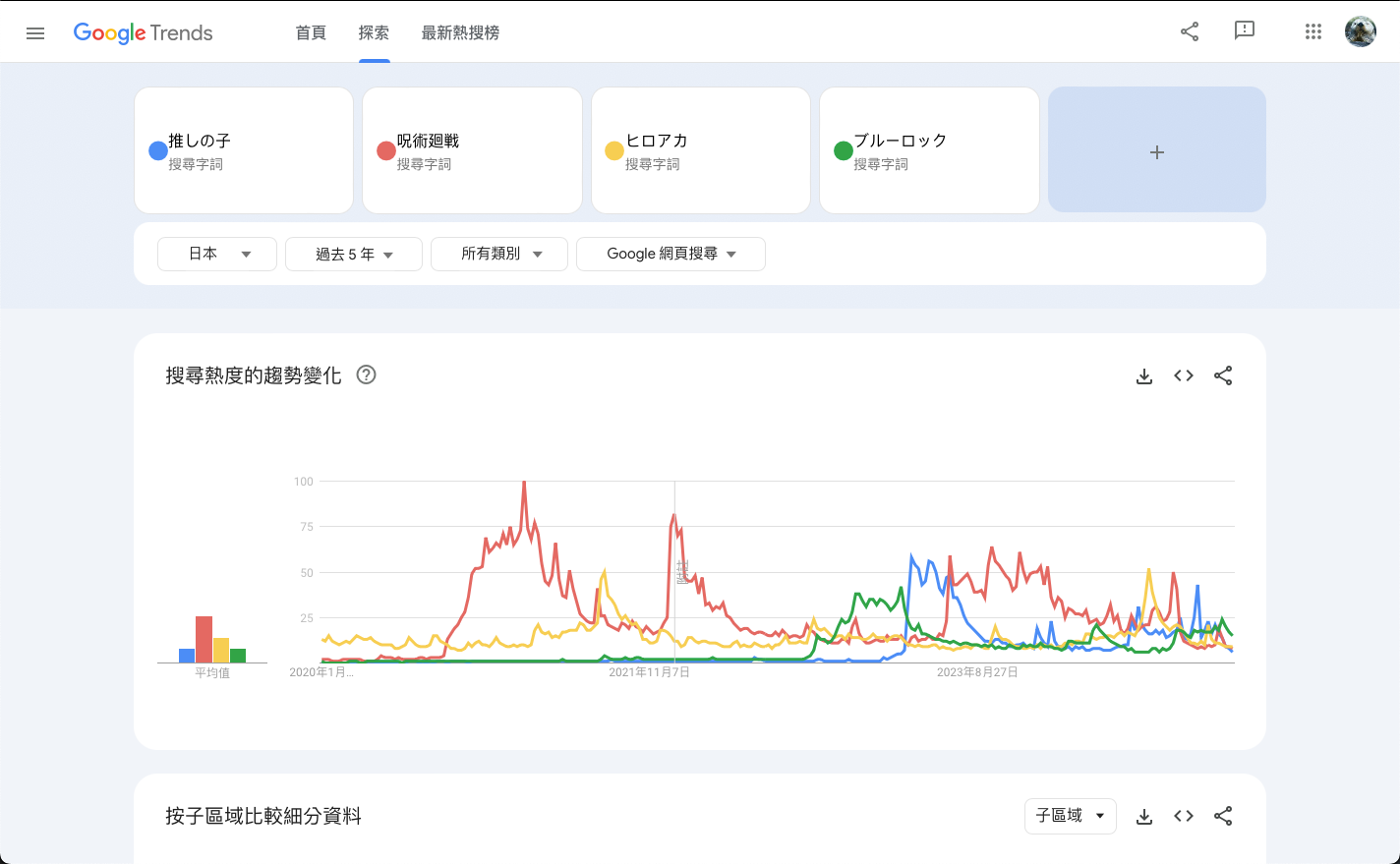Image resolution: width=1400 pixels, height=864 pixels.
Task: Open the 過去 5 年 time range dropdown
Action: click(x=354, y=254)
